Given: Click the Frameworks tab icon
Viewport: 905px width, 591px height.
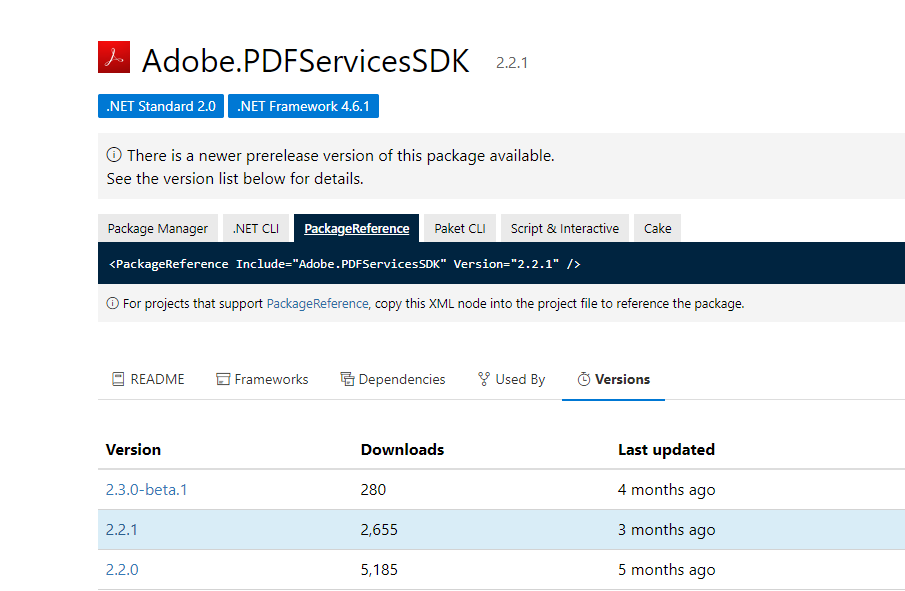Looking at the screenshot, I should tap(223, 379).
